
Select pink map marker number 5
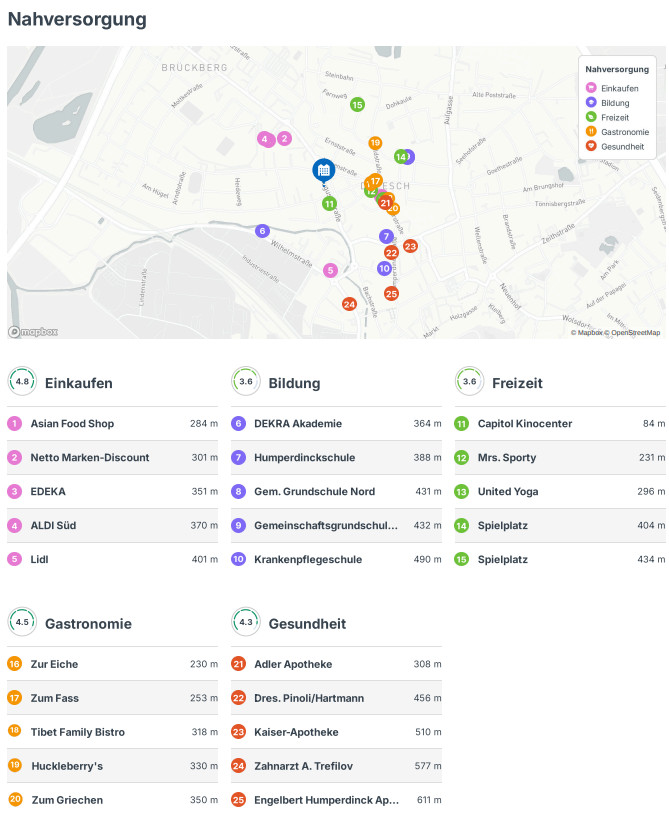pos(330,270)
